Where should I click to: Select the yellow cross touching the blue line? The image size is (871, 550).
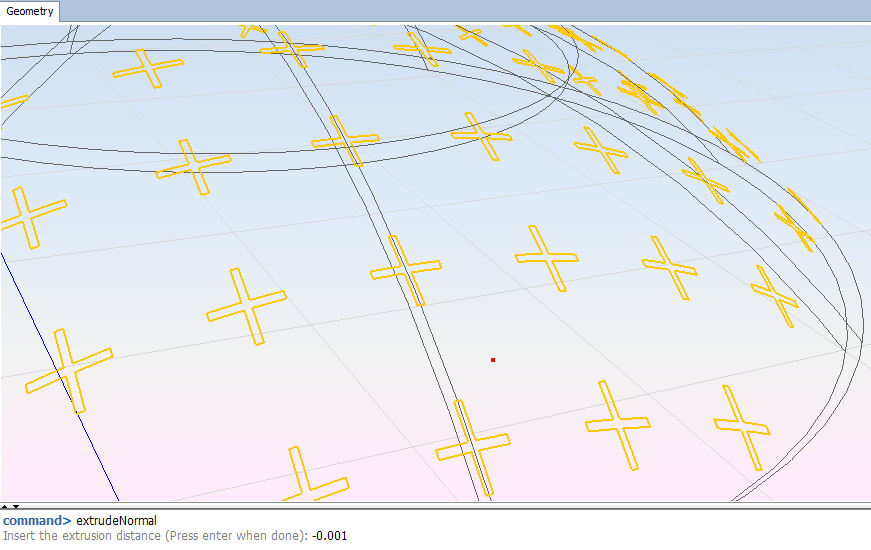pyautogui.click(x=69, y=370)
